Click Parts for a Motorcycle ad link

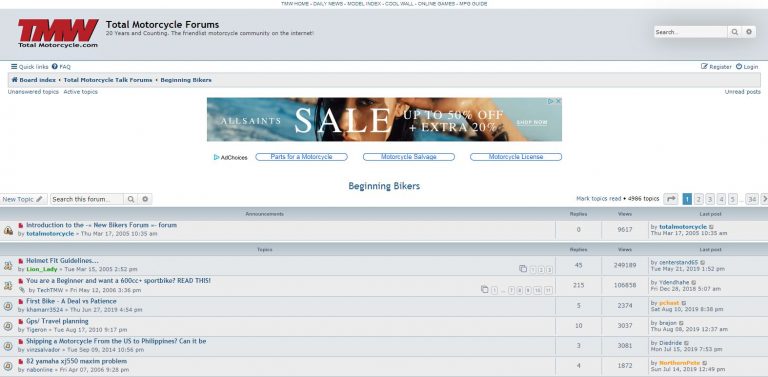(x=301, y=157)
